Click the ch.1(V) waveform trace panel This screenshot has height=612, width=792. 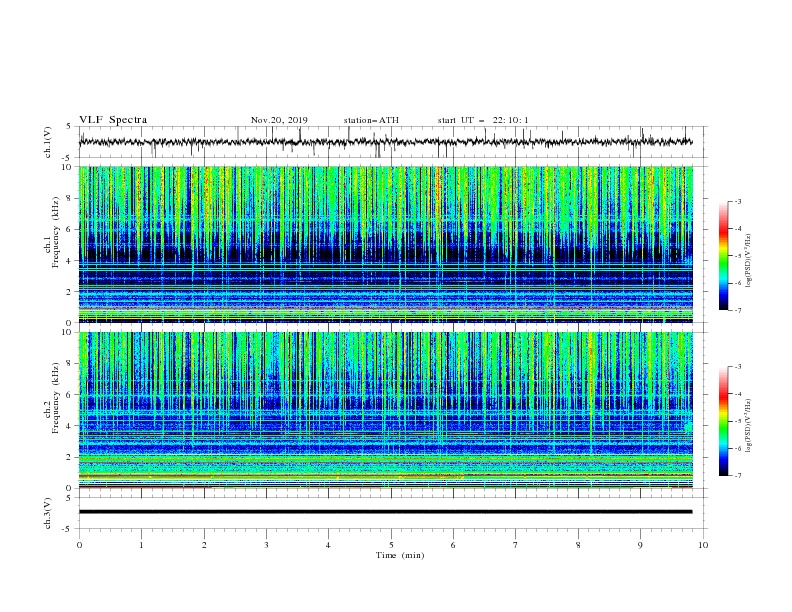392,142
